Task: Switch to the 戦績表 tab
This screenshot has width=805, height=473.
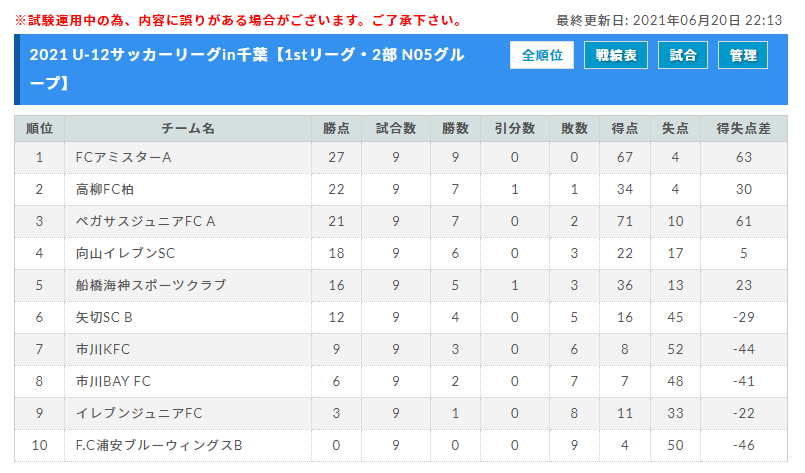Action: click(616, 55)
